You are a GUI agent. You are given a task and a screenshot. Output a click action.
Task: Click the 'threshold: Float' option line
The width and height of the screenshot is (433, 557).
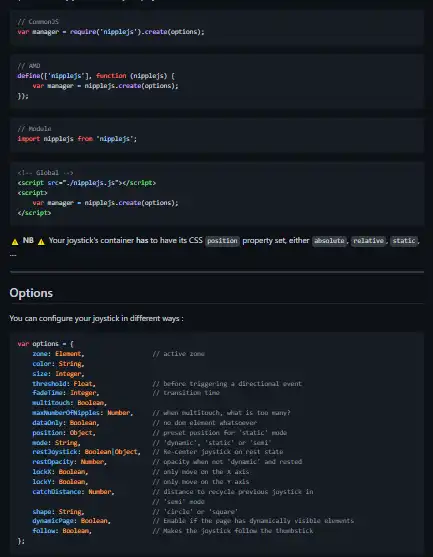click(x=64, y=383)
